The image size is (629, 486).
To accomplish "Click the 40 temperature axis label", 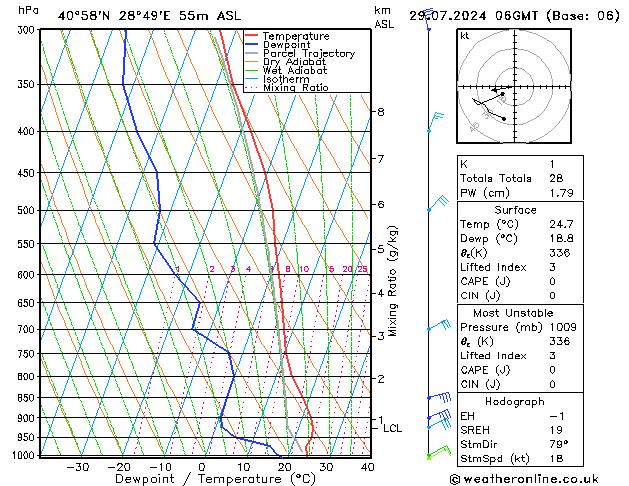I will [x=367, y=467].
